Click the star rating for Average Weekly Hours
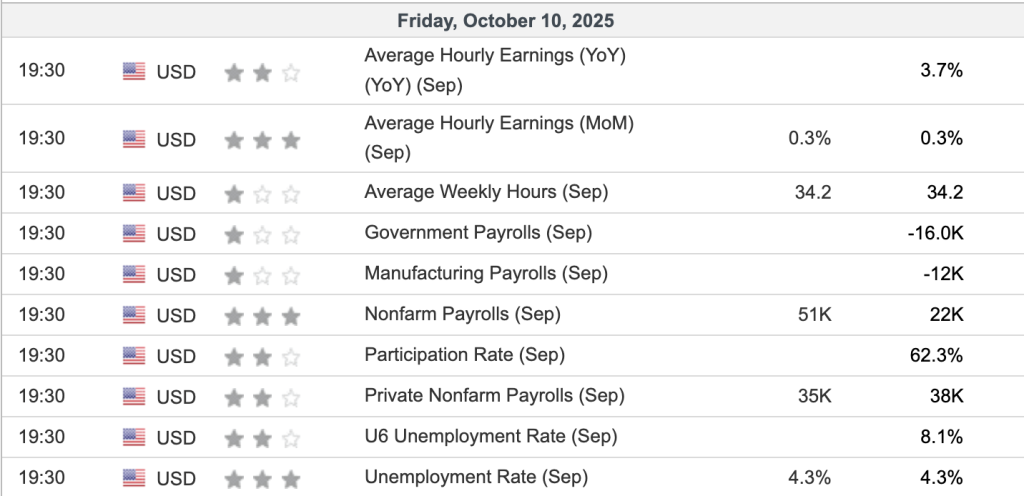This screenshot has width=1024, height=496. (262, 193)
